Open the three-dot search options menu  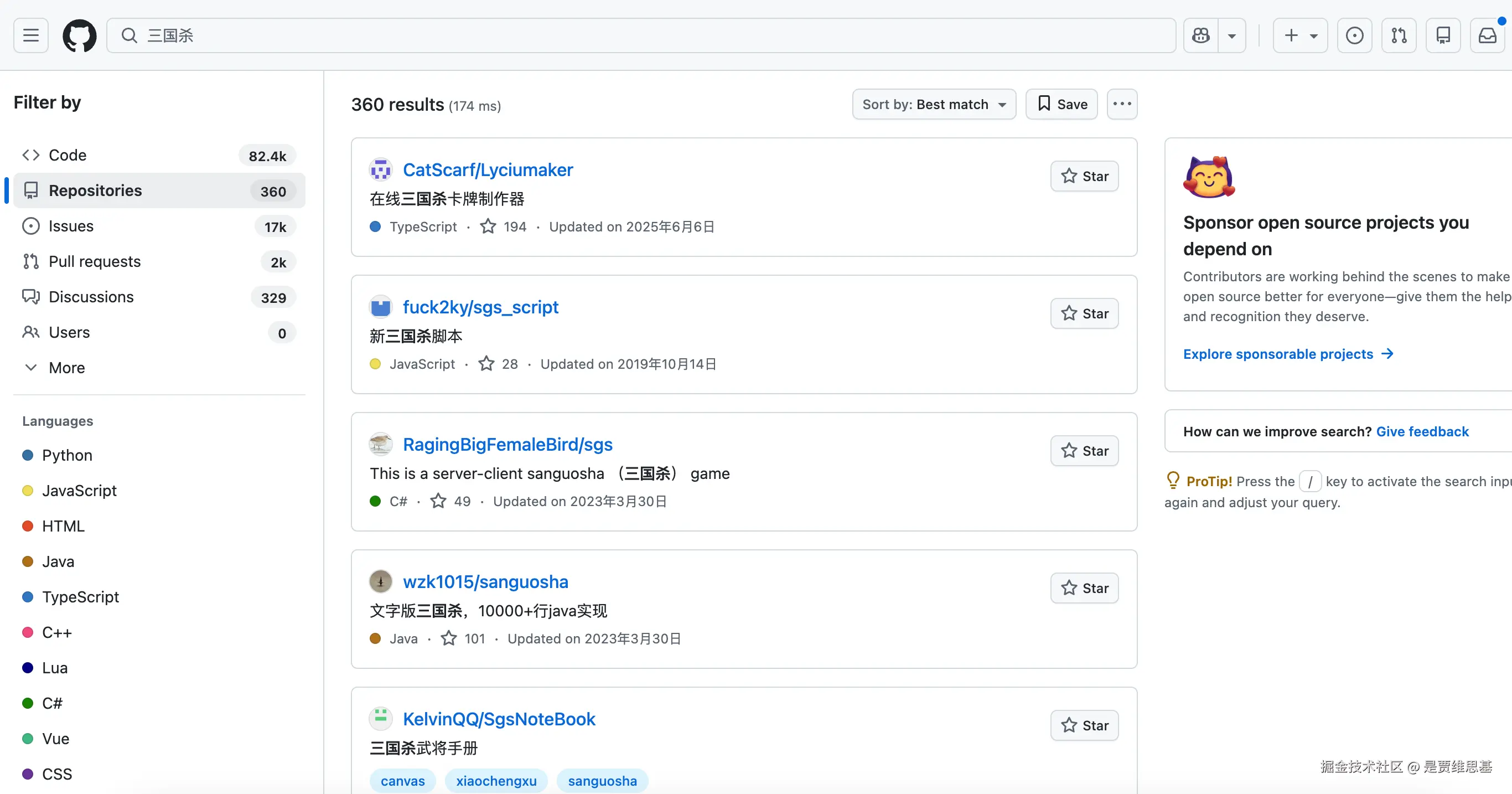(x=1122, y=105)
